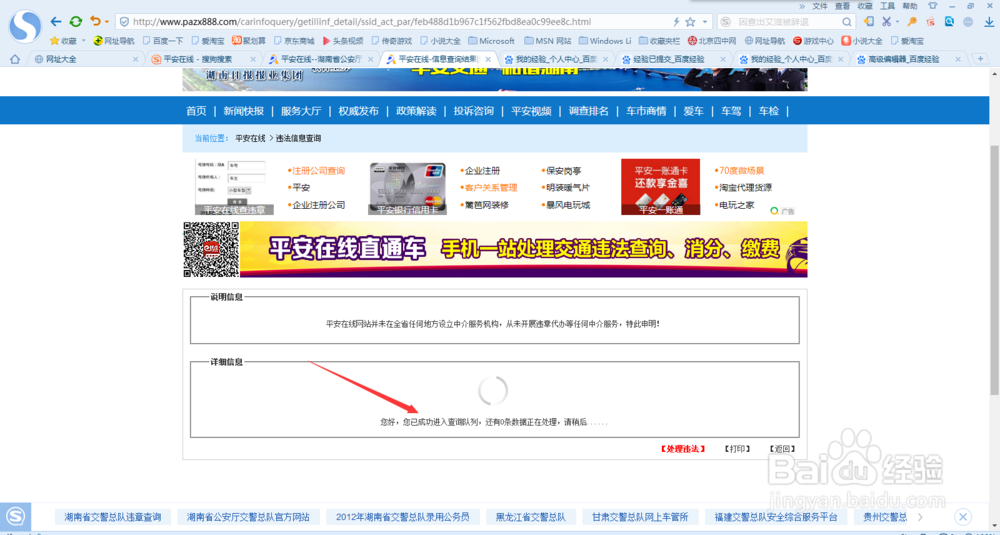Click the pazx888.com address bar URL
1000x535 pixels.
coord(362,22)
